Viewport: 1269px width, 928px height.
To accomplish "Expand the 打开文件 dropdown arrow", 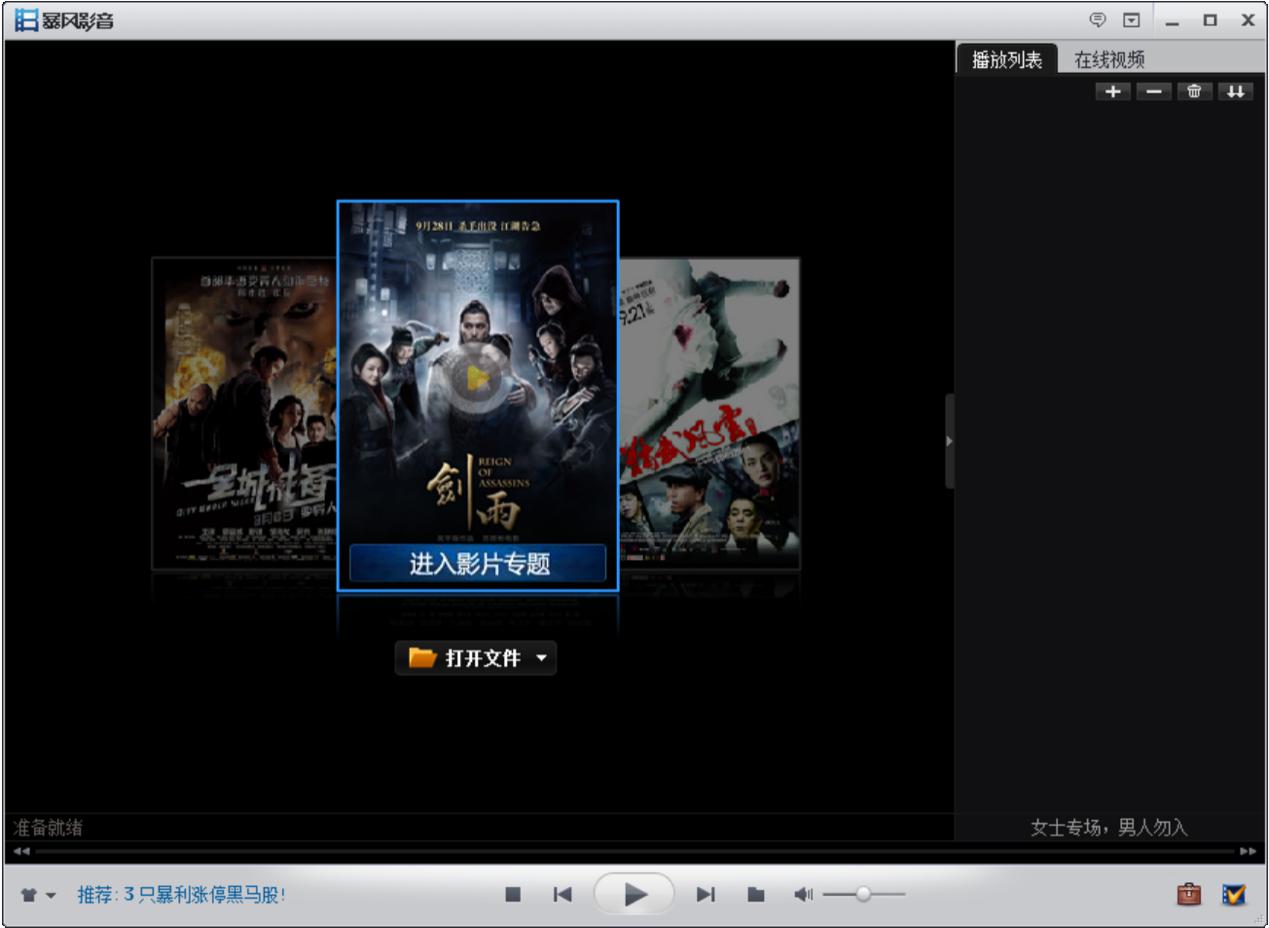I will [542, 658].
